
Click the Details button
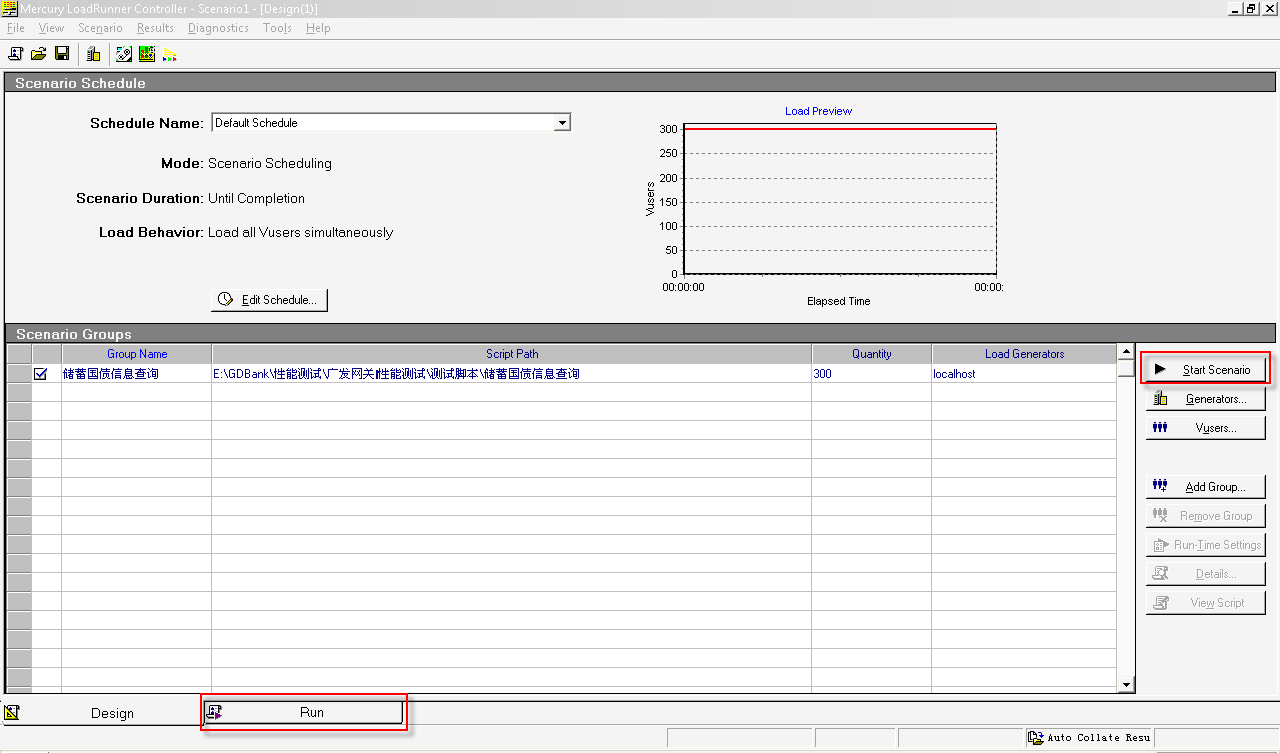point(1206,574)
